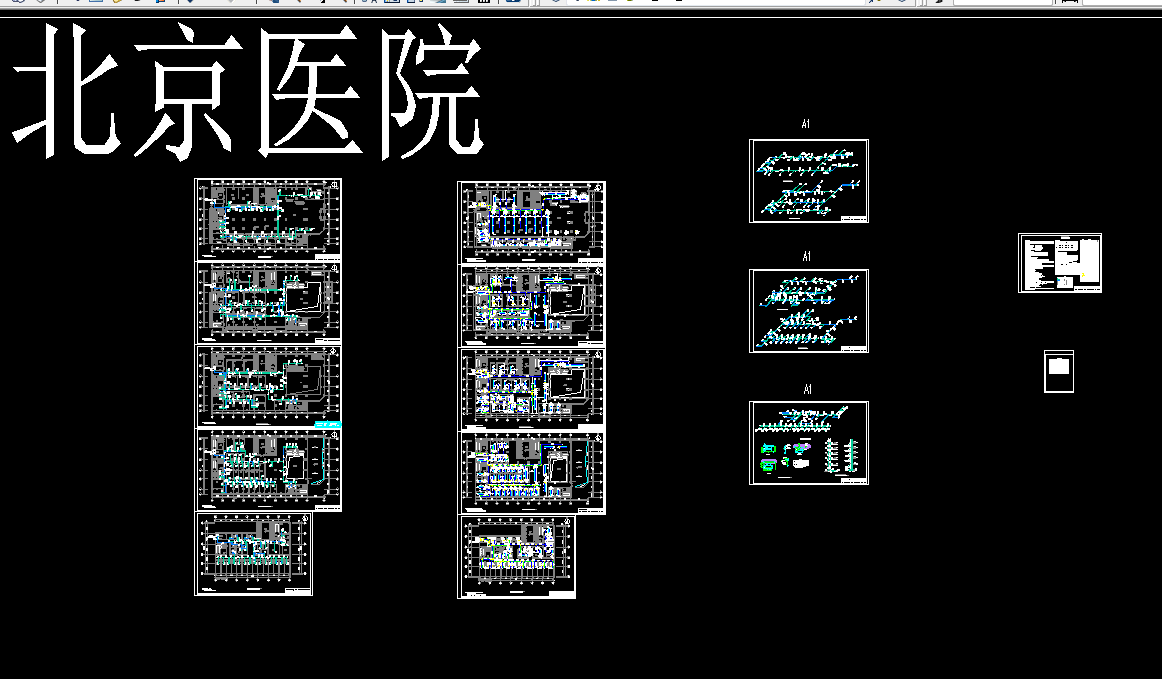Select the narrower bottom plan in left column

(x=253, y=554)
